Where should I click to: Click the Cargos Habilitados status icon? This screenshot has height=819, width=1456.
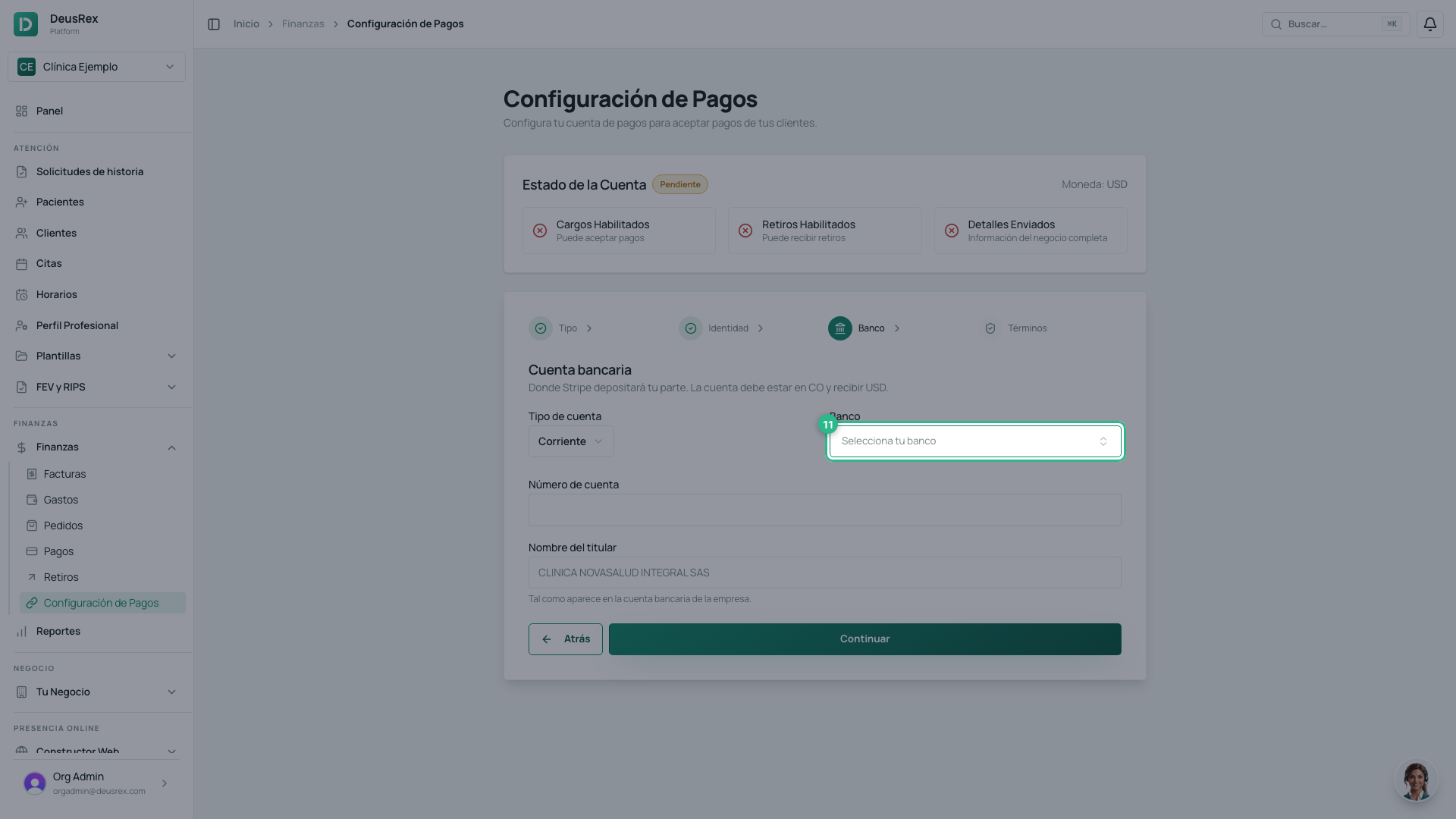click(540, 231)
